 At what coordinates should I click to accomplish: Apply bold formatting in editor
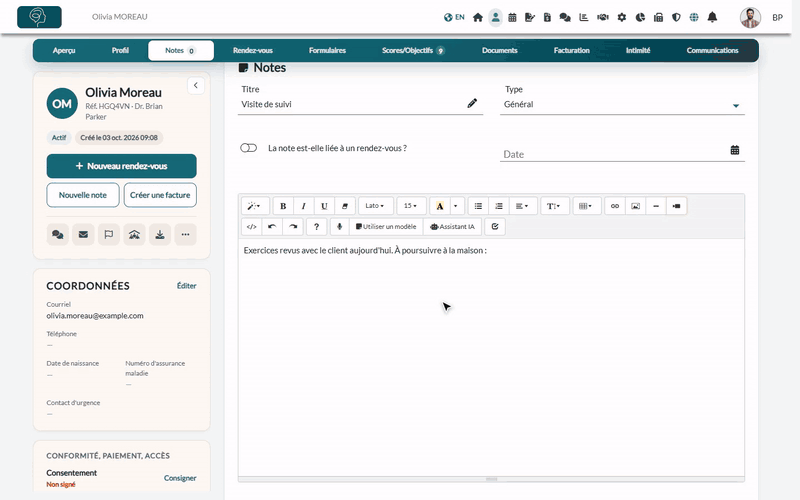point(283,206)
